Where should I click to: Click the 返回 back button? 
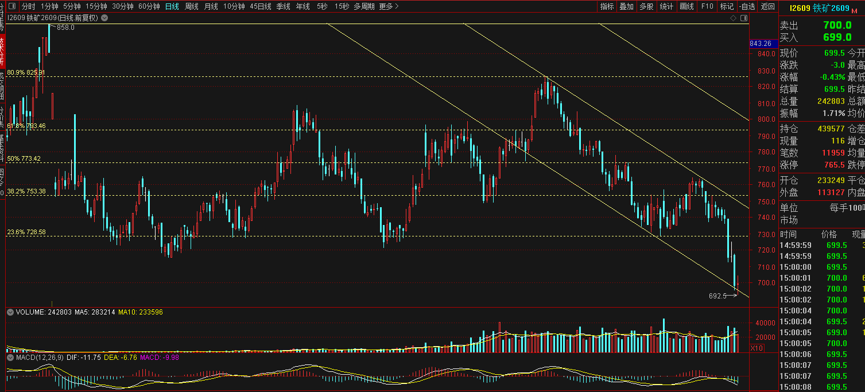point(767,7)
